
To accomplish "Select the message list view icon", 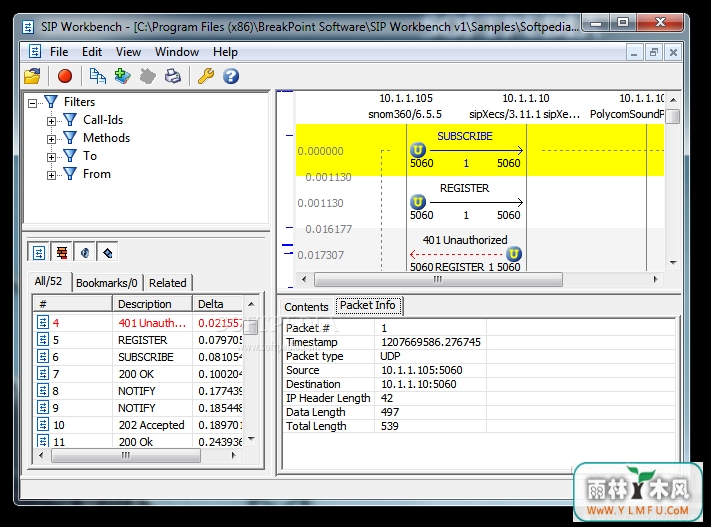I will [39, 253].
